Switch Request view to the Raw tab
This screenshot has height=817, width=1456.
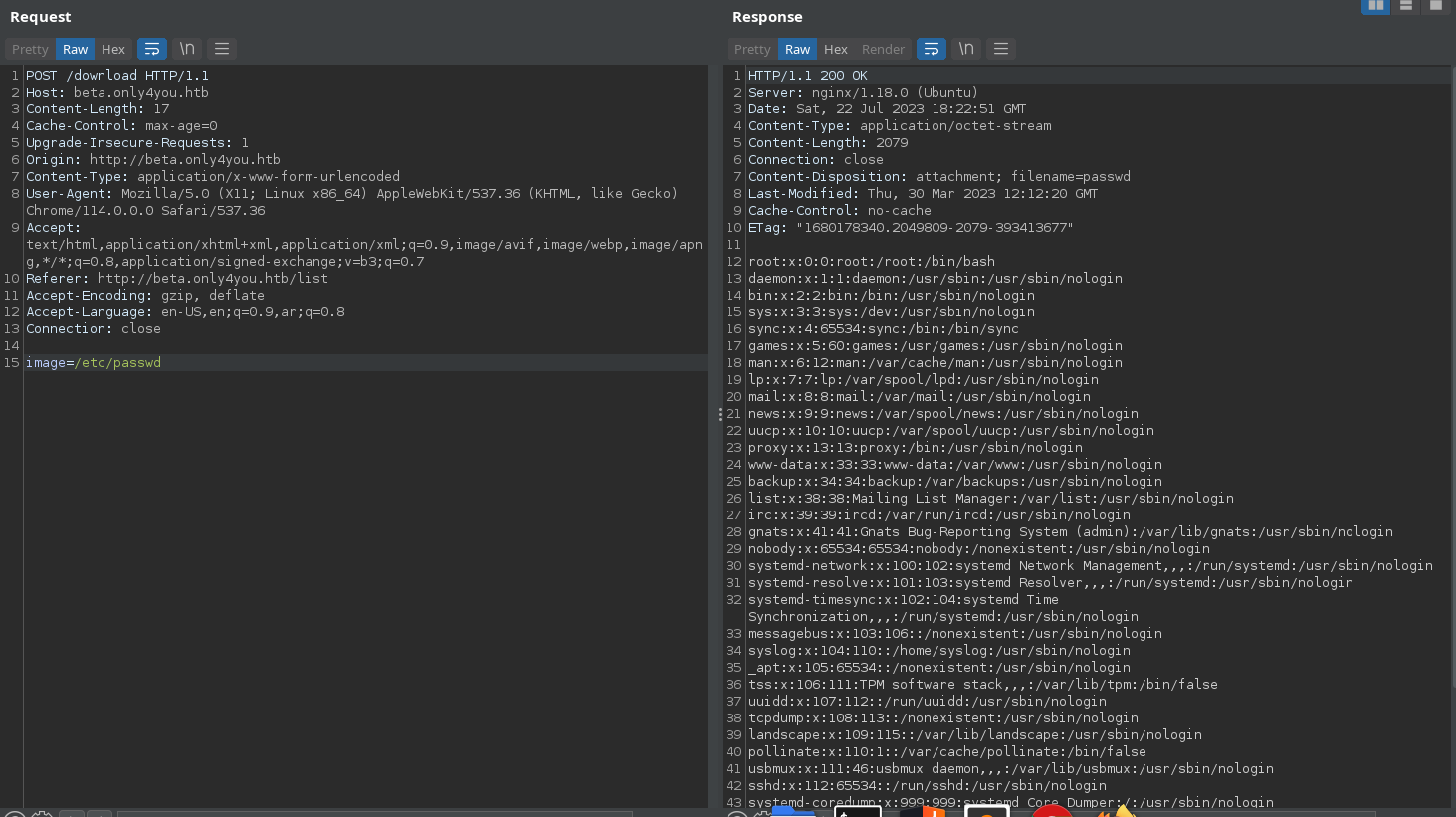coord(76,49)
